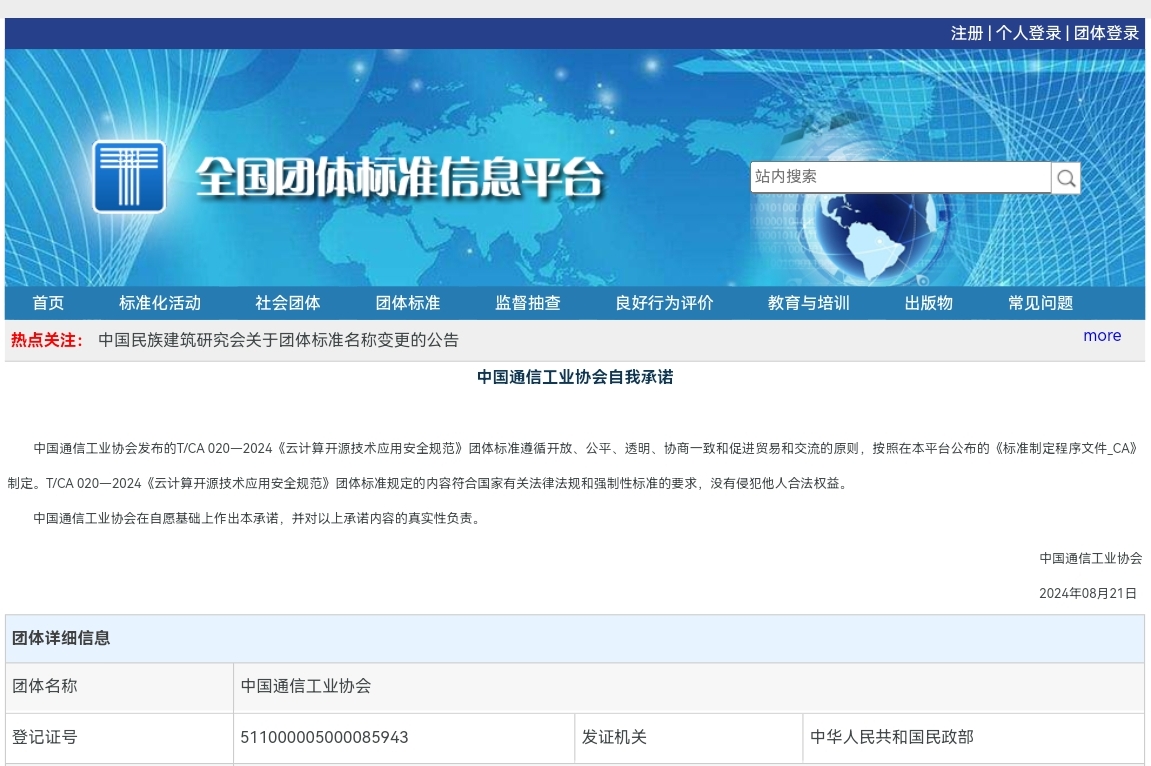Viewport: 1151px width, 766px height.
Task: Click the blue platform logo icon
Action: pos(129,177)
